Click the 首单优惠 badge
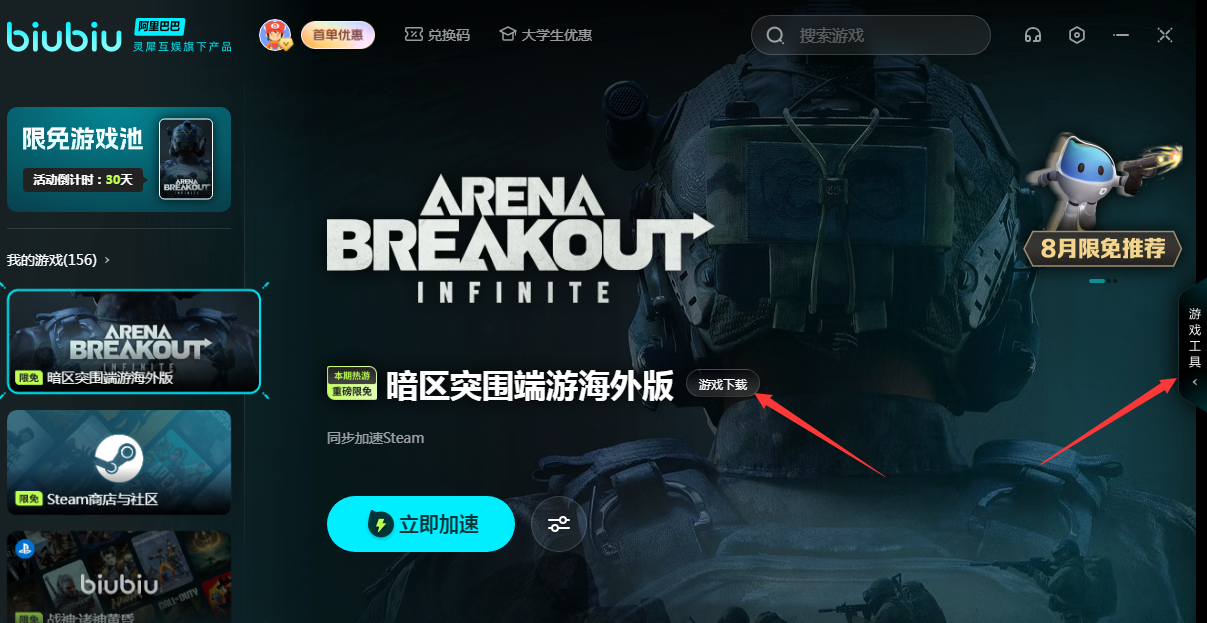Viewport: 1207px width, 623px height. pyautogui.click(x=338, y=35)
